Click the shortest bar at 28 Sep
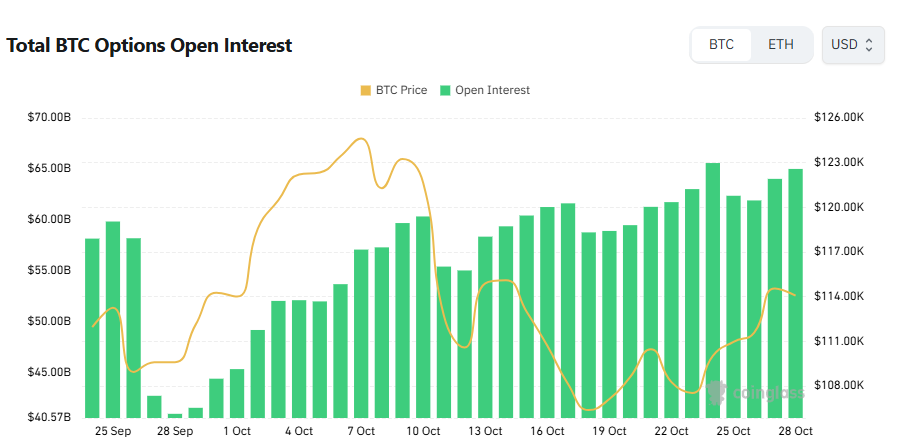Screen dimensions: 897x437 175,414
